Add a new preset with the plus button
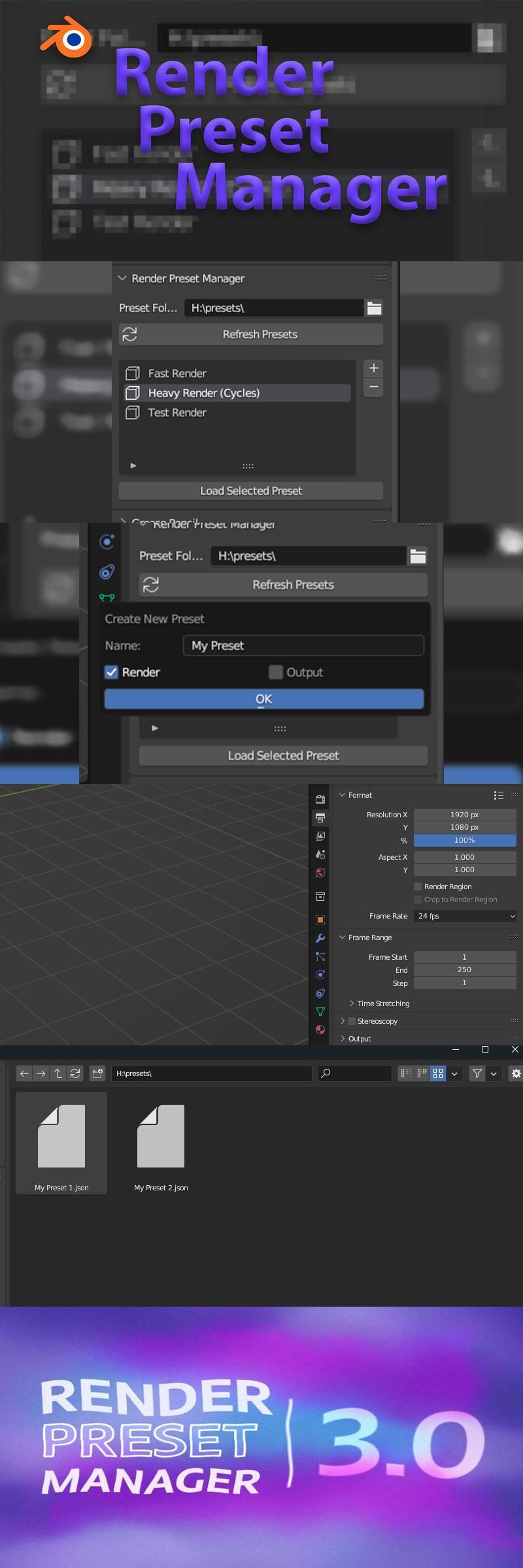The image size is (523, 1568). pyautogui.click(x=373, y=368)
